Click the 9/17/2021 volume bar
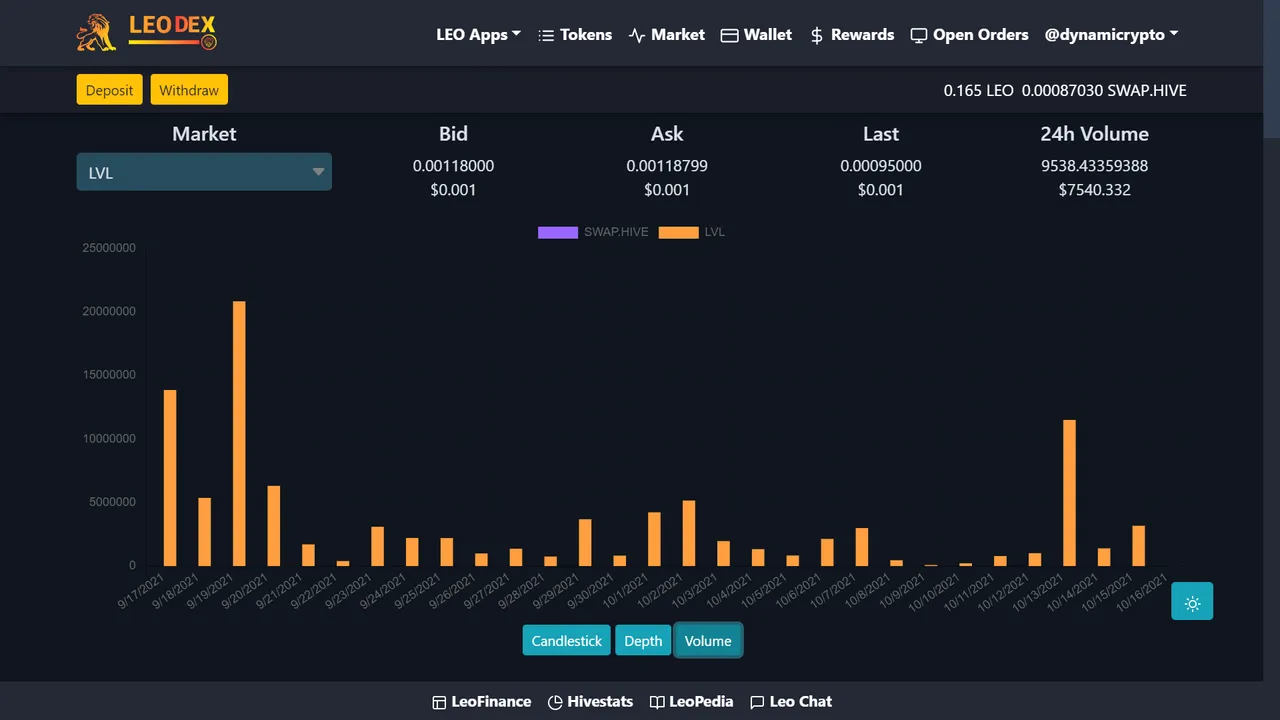 click(170, 478)
